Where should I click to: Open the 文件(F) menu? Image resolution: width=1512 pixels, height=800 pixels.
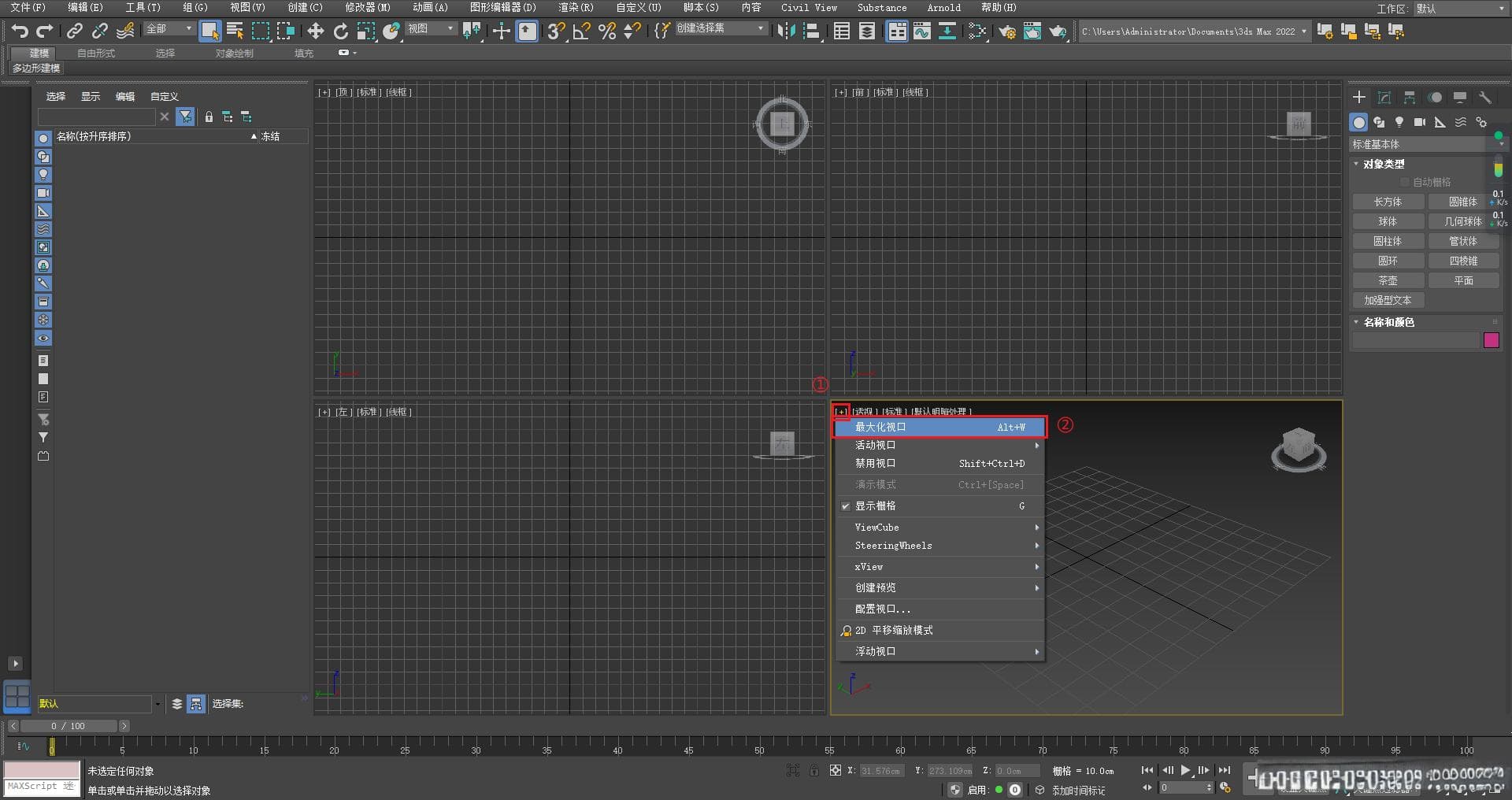coord(28,7)
